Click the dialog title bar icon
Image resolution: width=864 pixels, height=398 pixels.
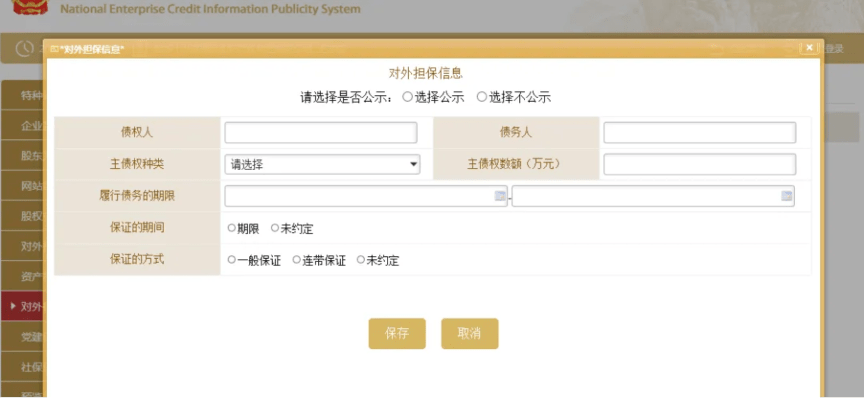pos(54,50)
